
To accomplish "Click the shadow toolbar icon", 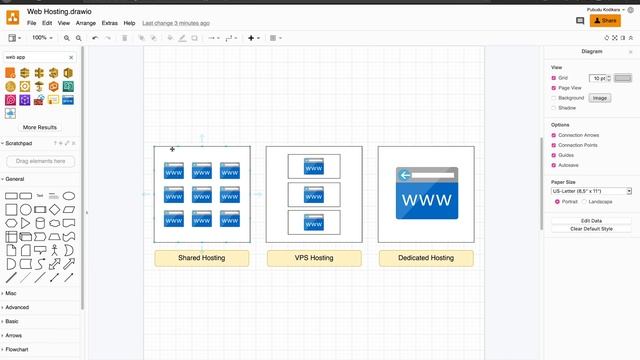I will click(195, 38).
